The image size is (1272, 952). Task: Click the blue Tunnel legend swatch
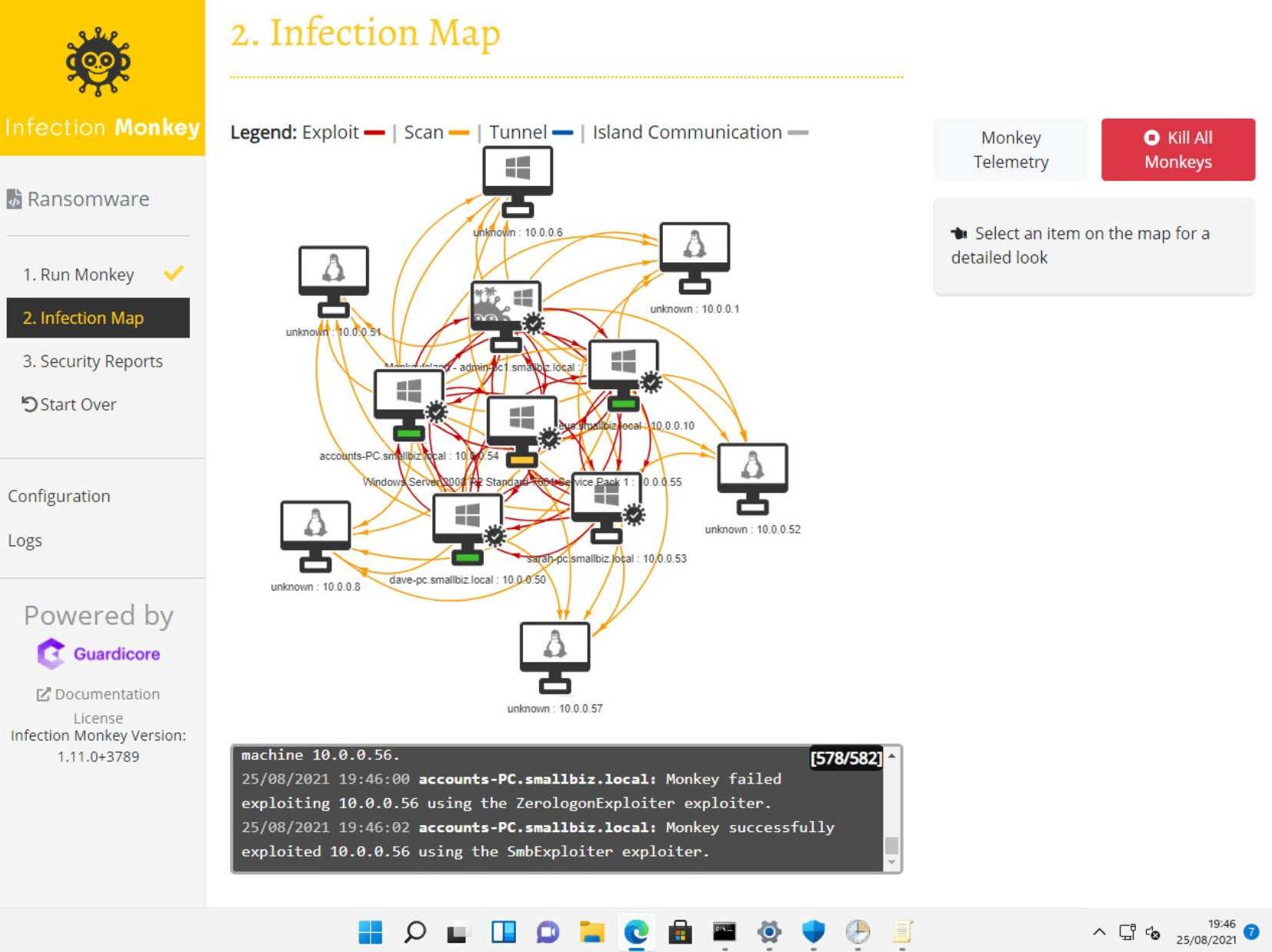563,133
